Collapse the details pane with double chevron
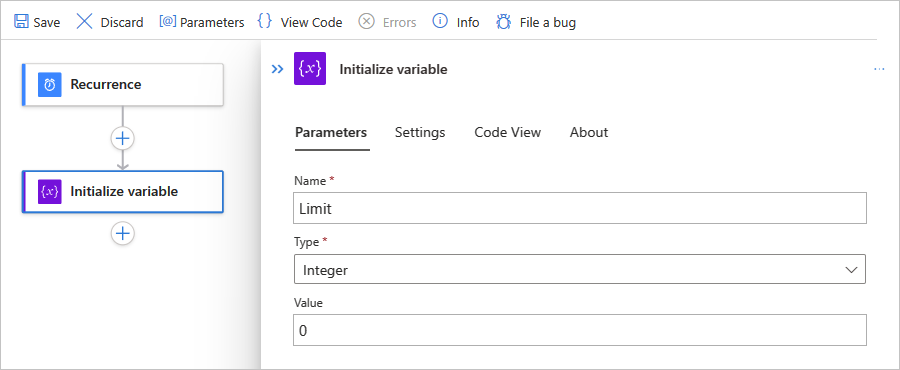 pos(277,69)
